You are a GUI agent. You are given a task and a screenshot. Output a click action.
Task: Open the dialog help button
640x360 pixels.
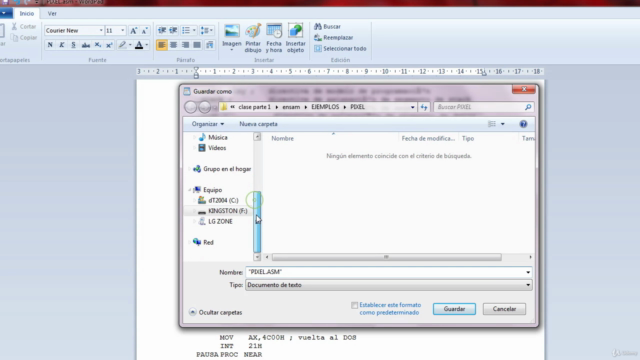[523, 124]
